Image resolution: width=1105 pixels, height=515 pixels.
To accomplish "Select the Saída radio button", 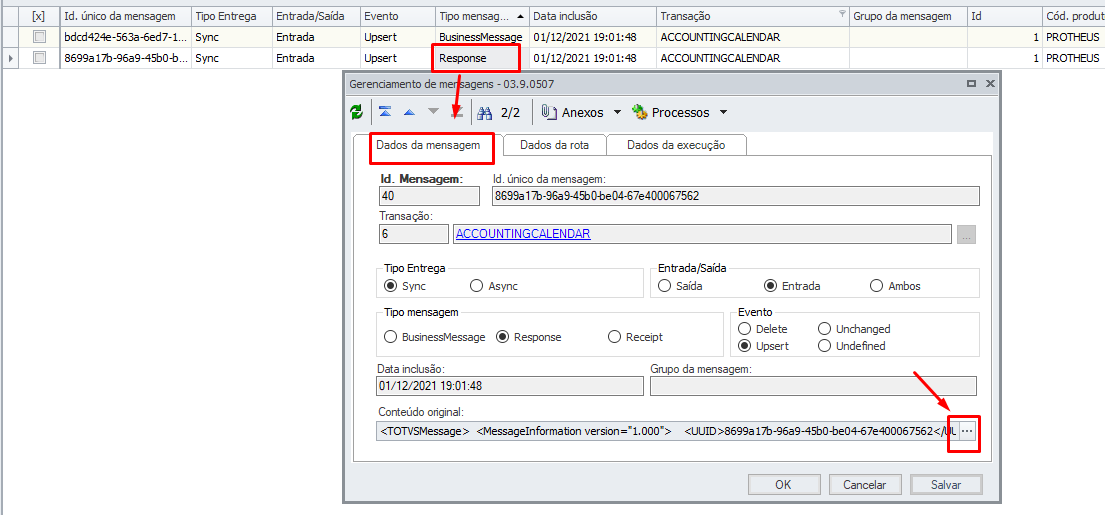I will point(663,286).
